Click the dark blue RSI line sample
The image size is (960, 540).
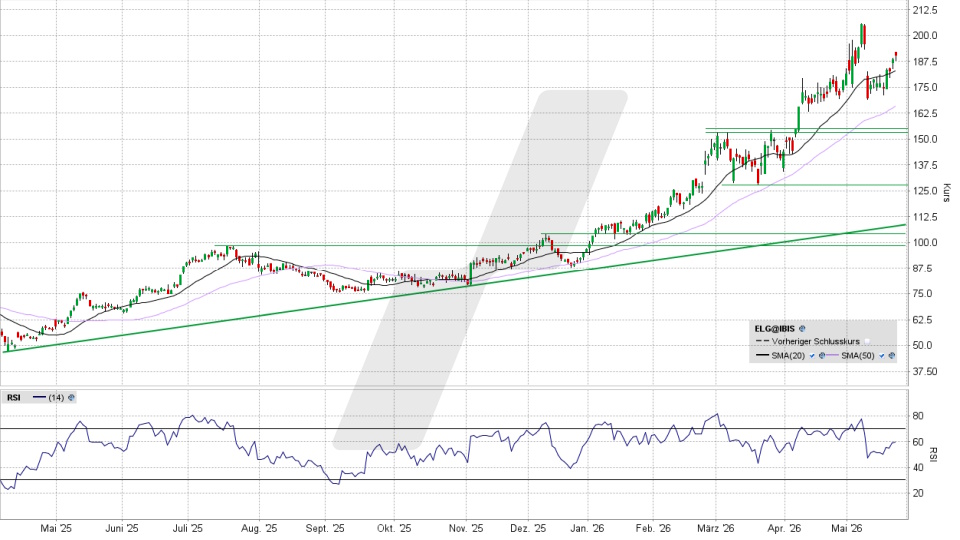[39, 398]
